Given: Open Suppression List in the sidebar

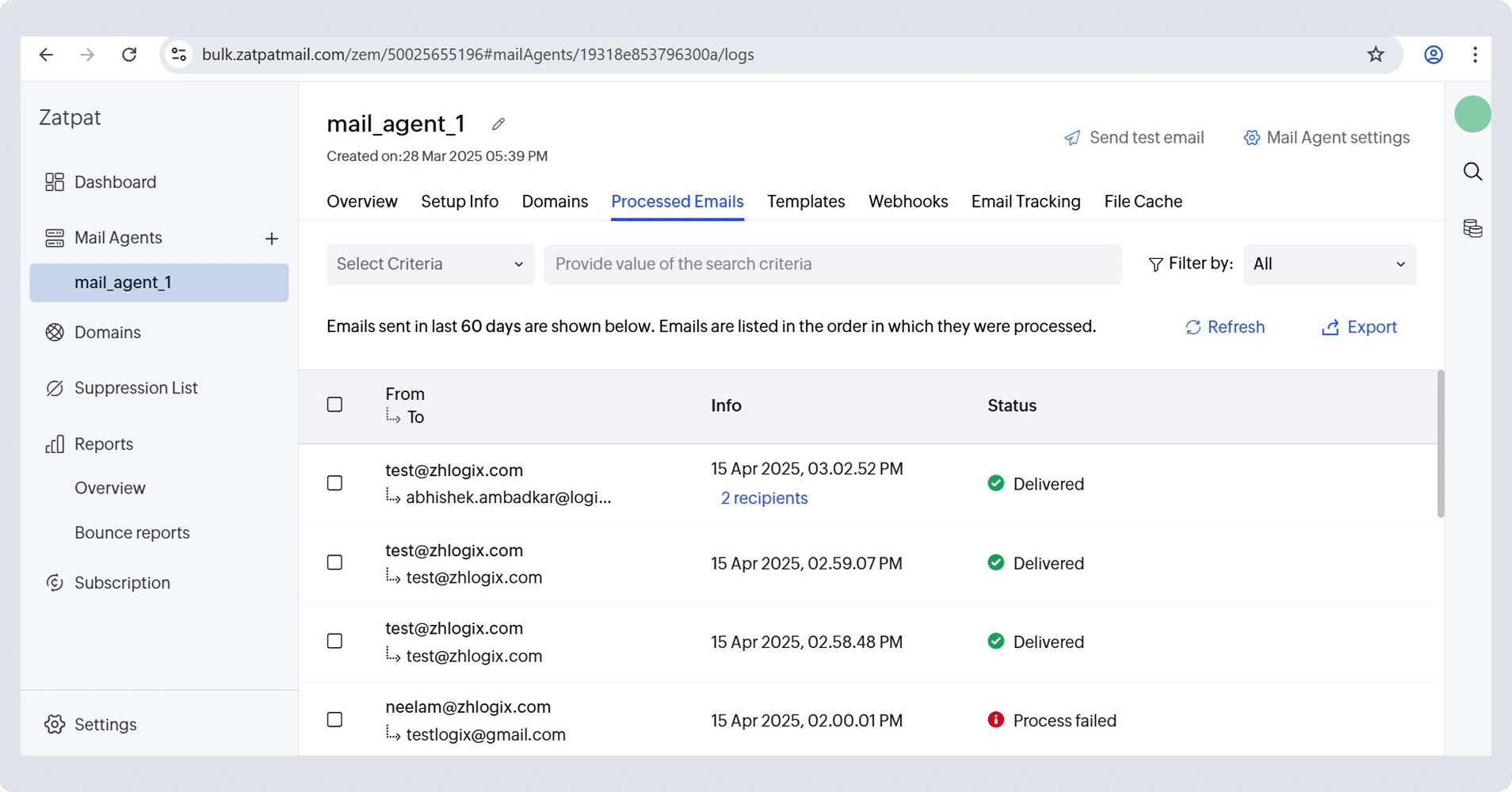Looking at the screenshot, I should pyautogui.click(x=136, y=388).
